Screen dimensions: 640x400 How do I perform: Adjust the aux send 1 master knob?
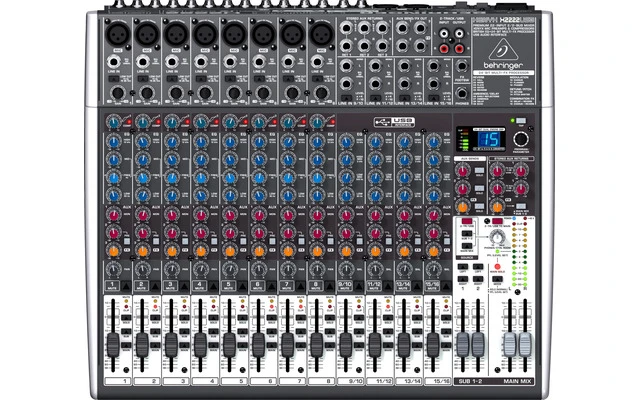462,171
